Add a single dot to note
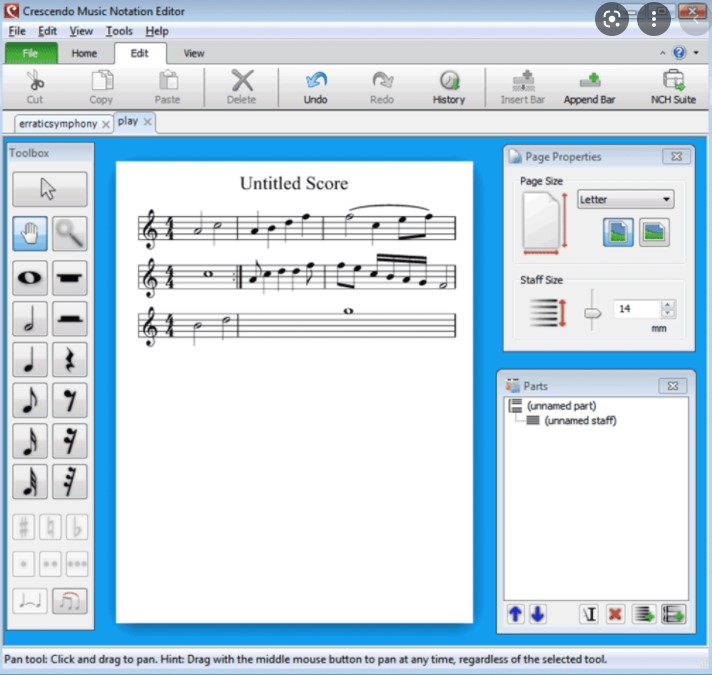712x675 pixels. tap(24, 564)
